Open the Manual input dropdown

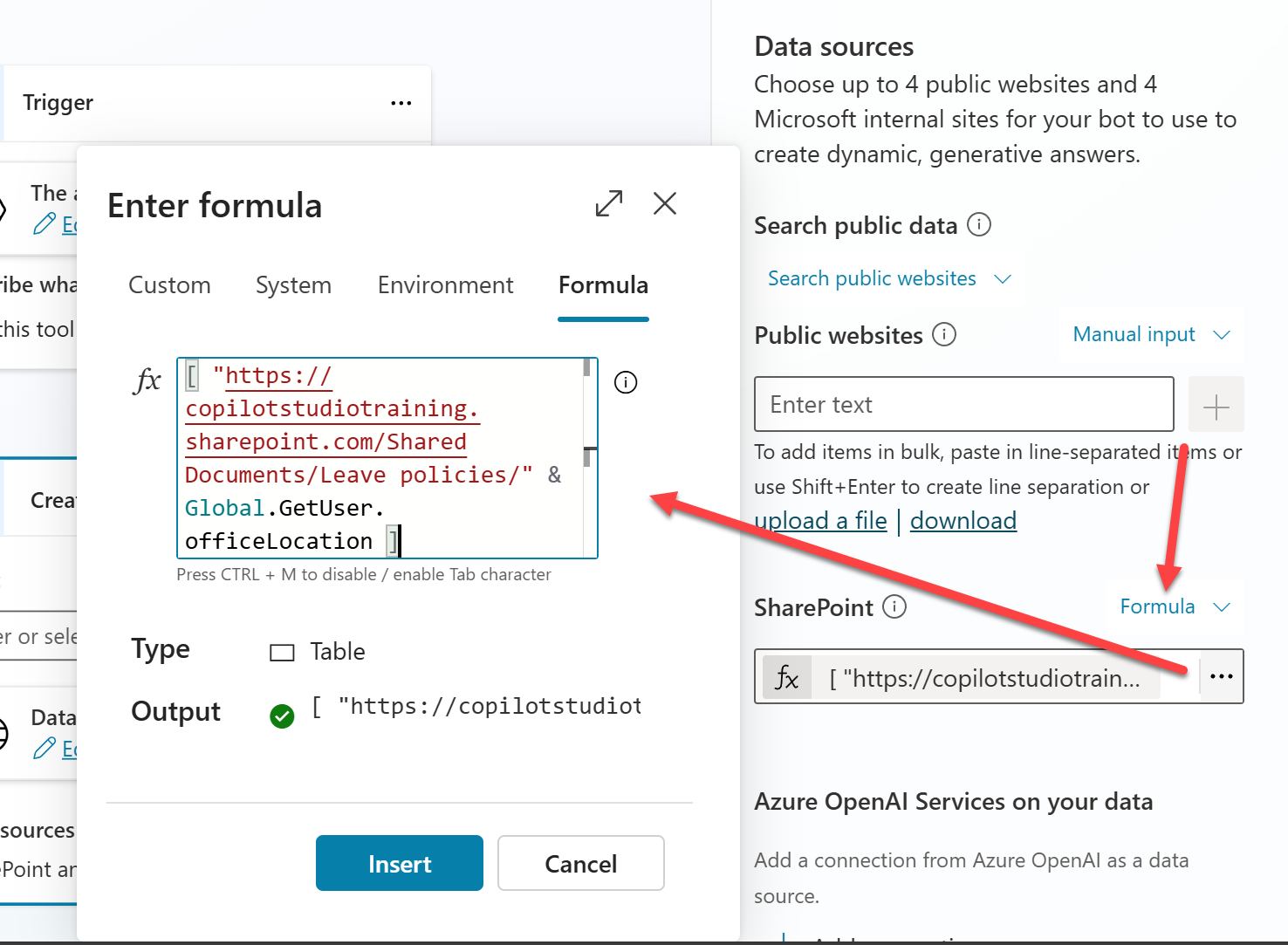pos(1150,334)
